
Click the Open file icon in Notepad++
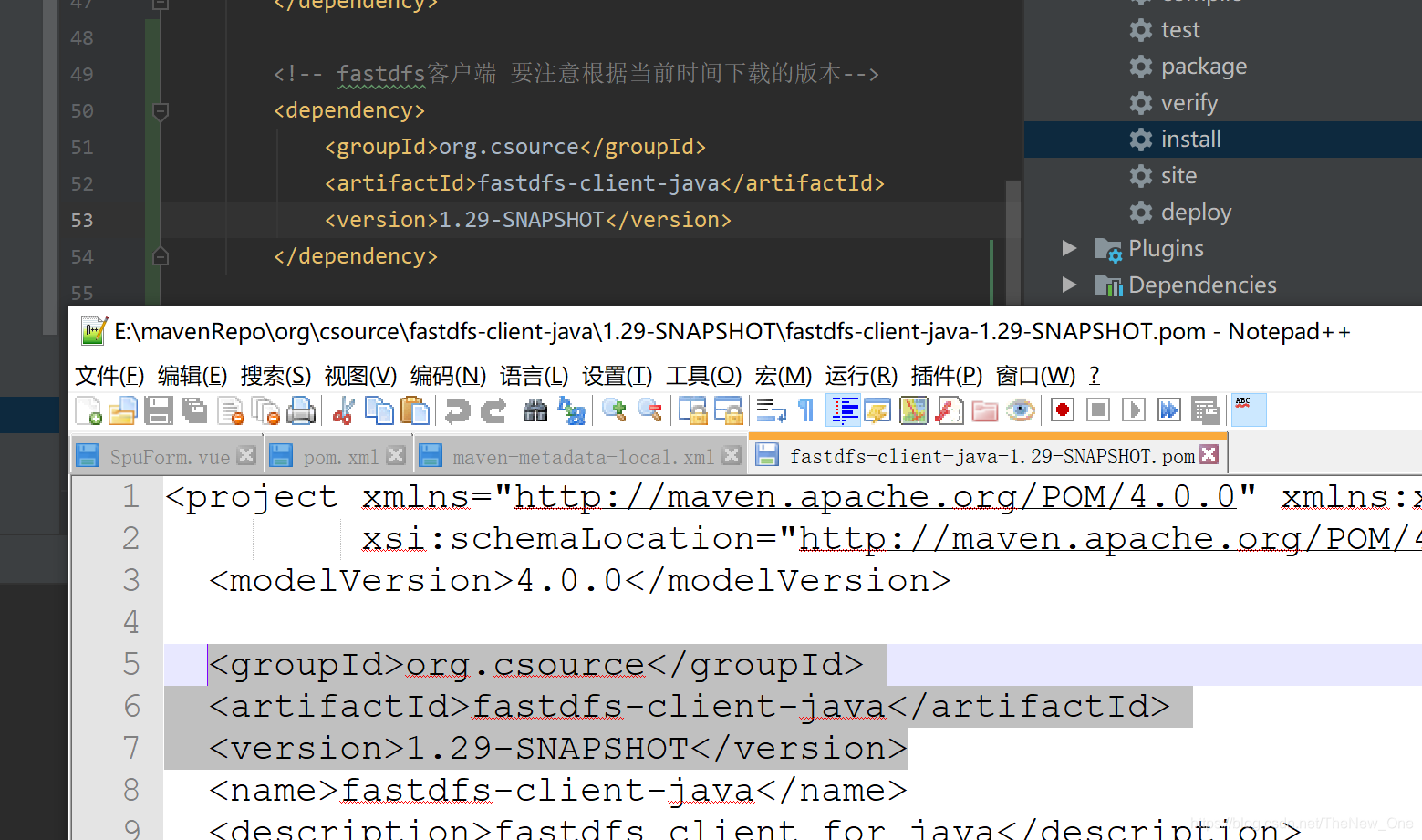coord(123,411)
